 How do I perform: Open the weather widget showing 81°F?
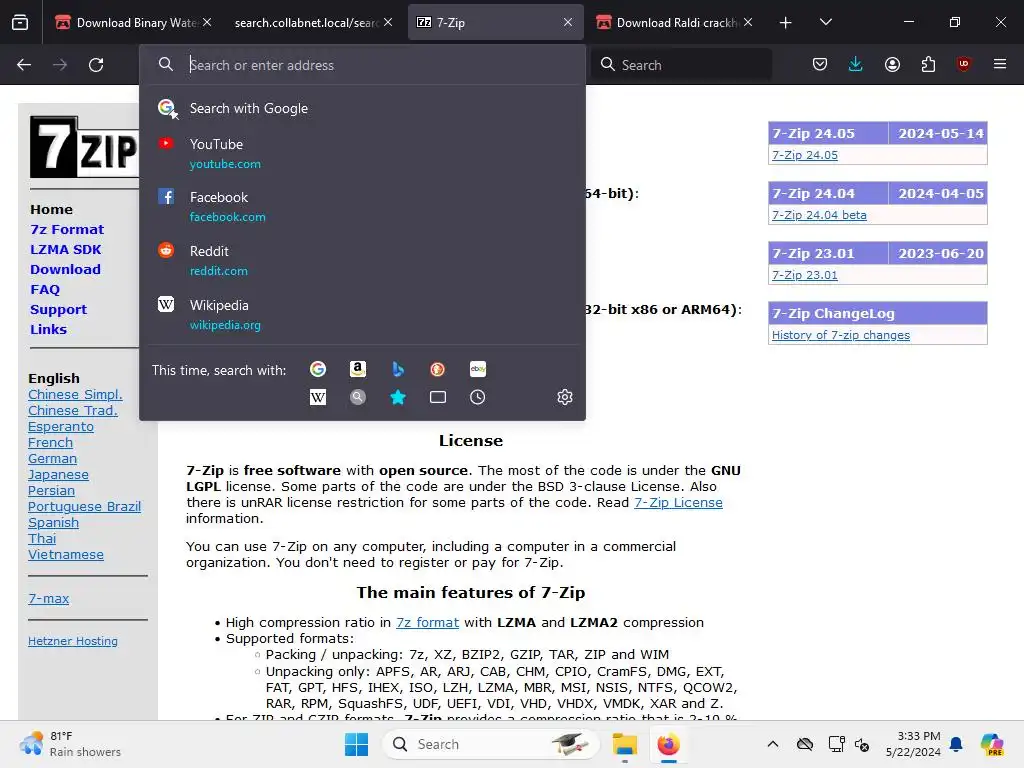69,744
